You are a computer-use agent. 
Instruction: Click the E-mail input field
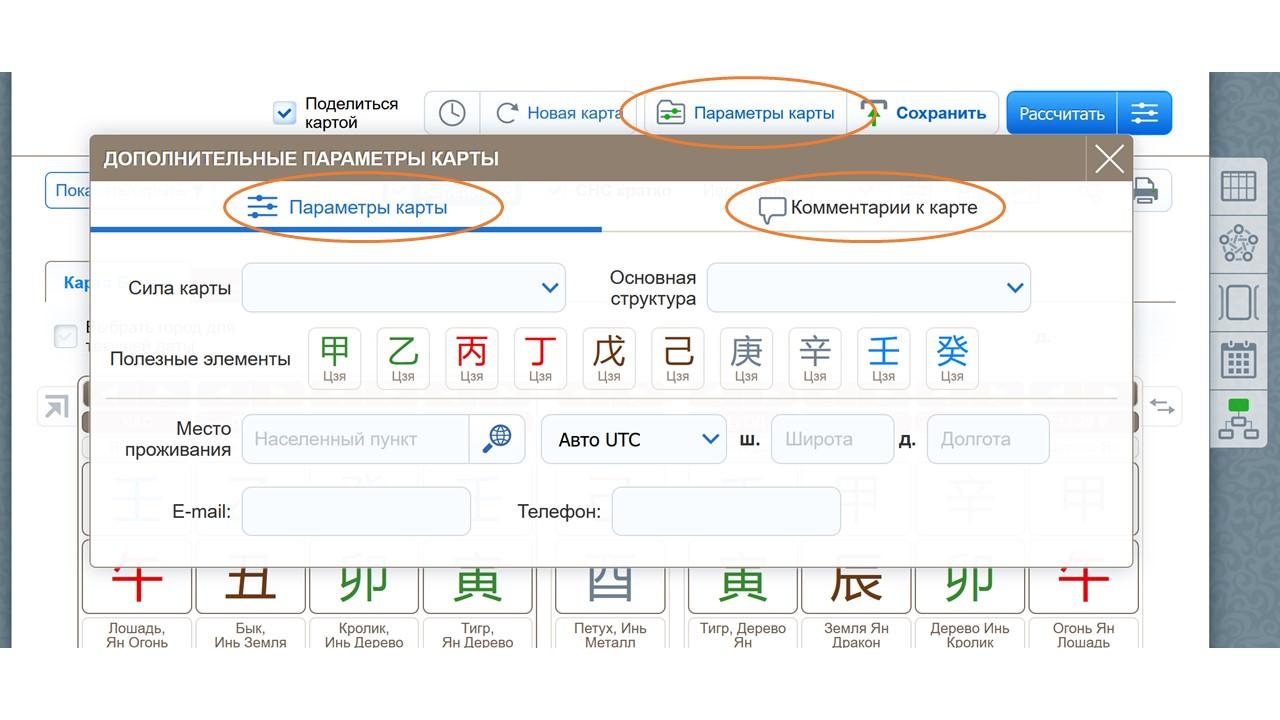click(x=356, y=512)
